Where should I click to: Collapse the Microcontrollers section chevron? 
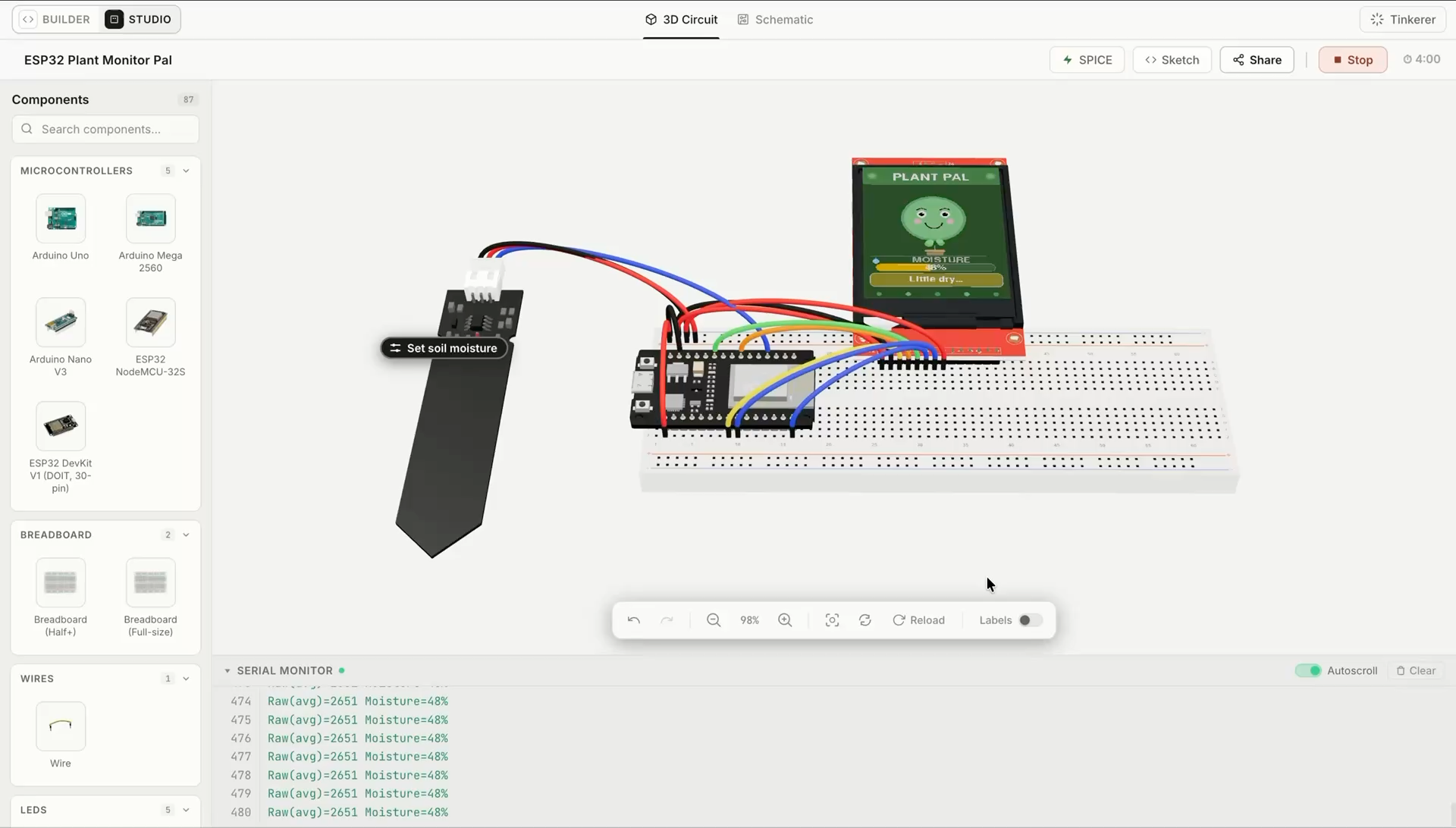(186, 171)
